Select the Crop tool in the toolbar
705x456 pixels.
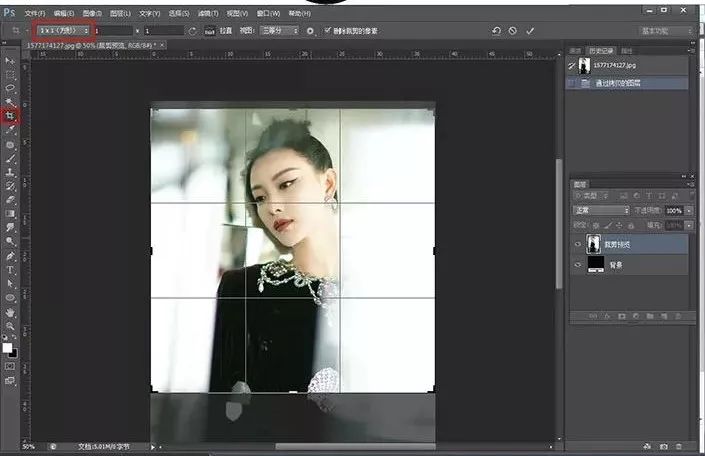point(11,116)
